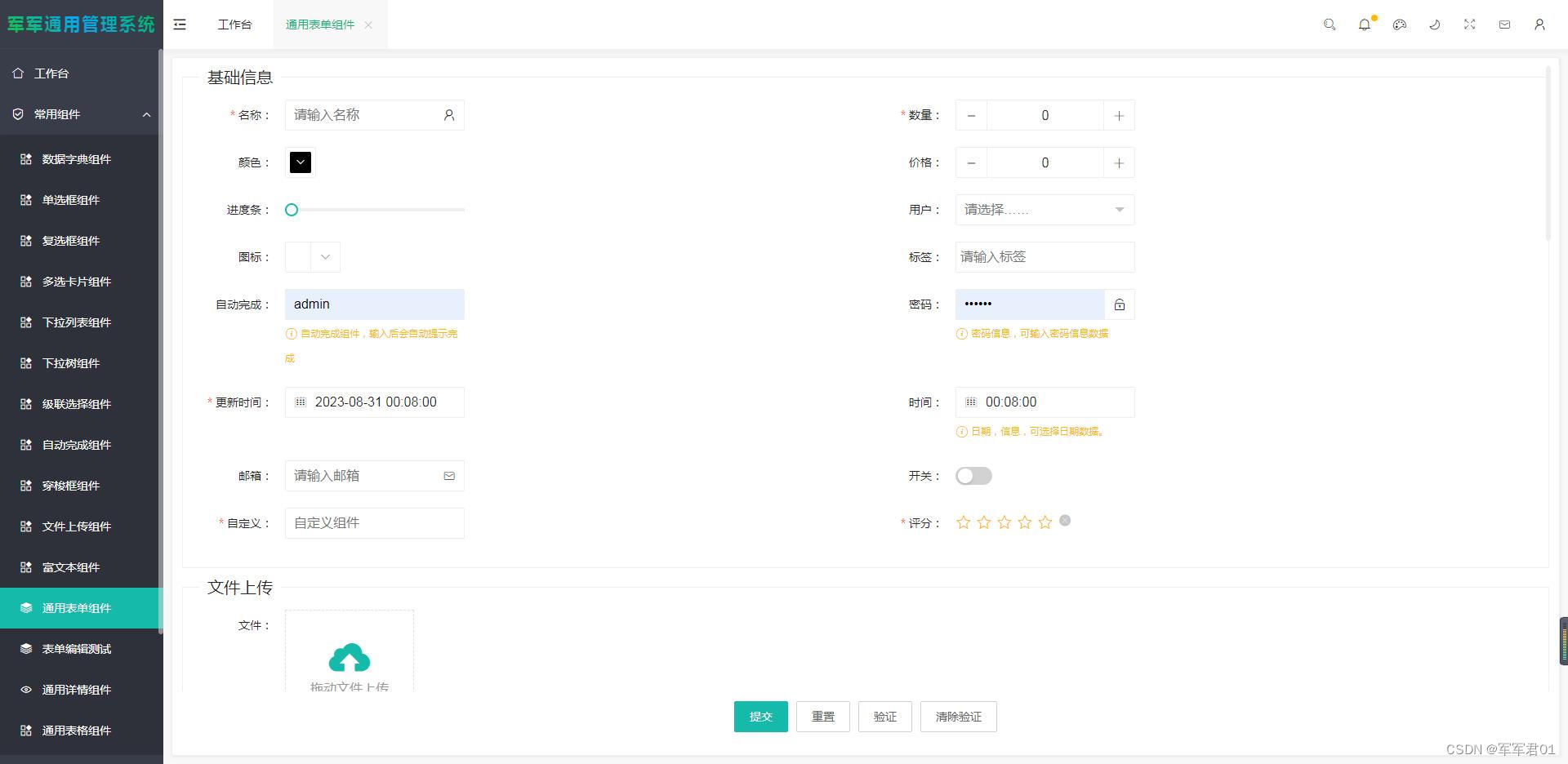1568x764 pixels.
Task: Click the 提交 submit button
Action: click(x=760, y=717)
